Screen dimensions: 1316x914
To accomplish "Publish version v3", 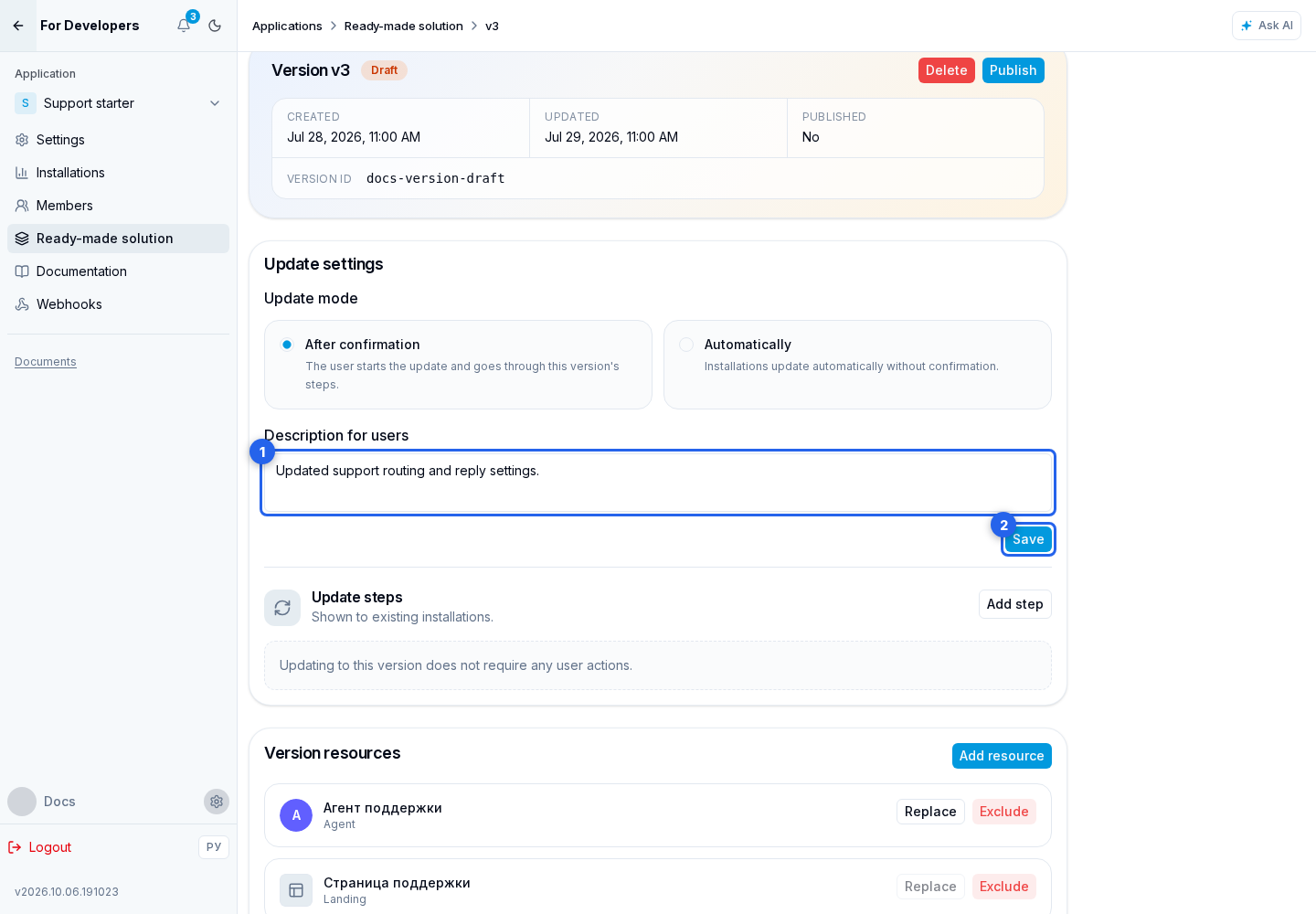I will (1014, 70).
